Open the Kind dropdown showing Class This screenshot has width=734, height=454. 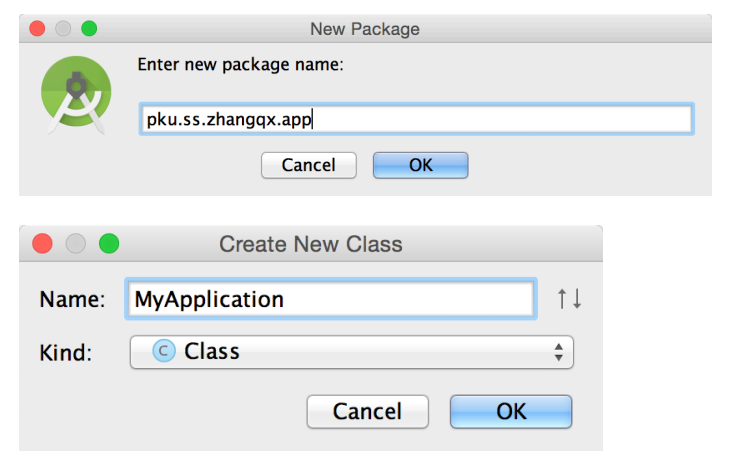pyautogui.click(x=350, y=352)
